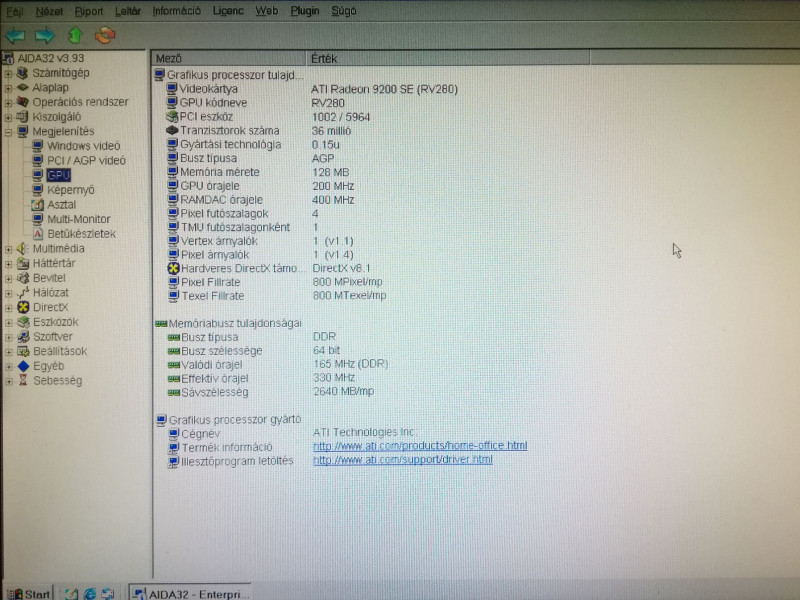Open the Licenc menu

click(x=228, y=11)
